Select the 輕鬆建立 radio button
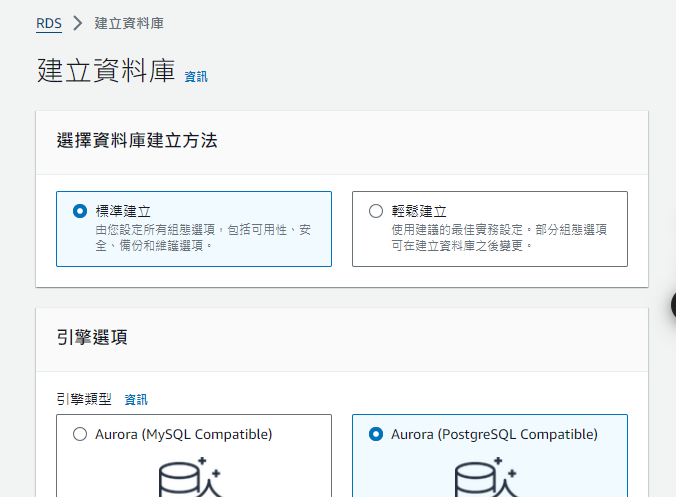The width and height of the screenshot is (676, 497). (376, 211)
